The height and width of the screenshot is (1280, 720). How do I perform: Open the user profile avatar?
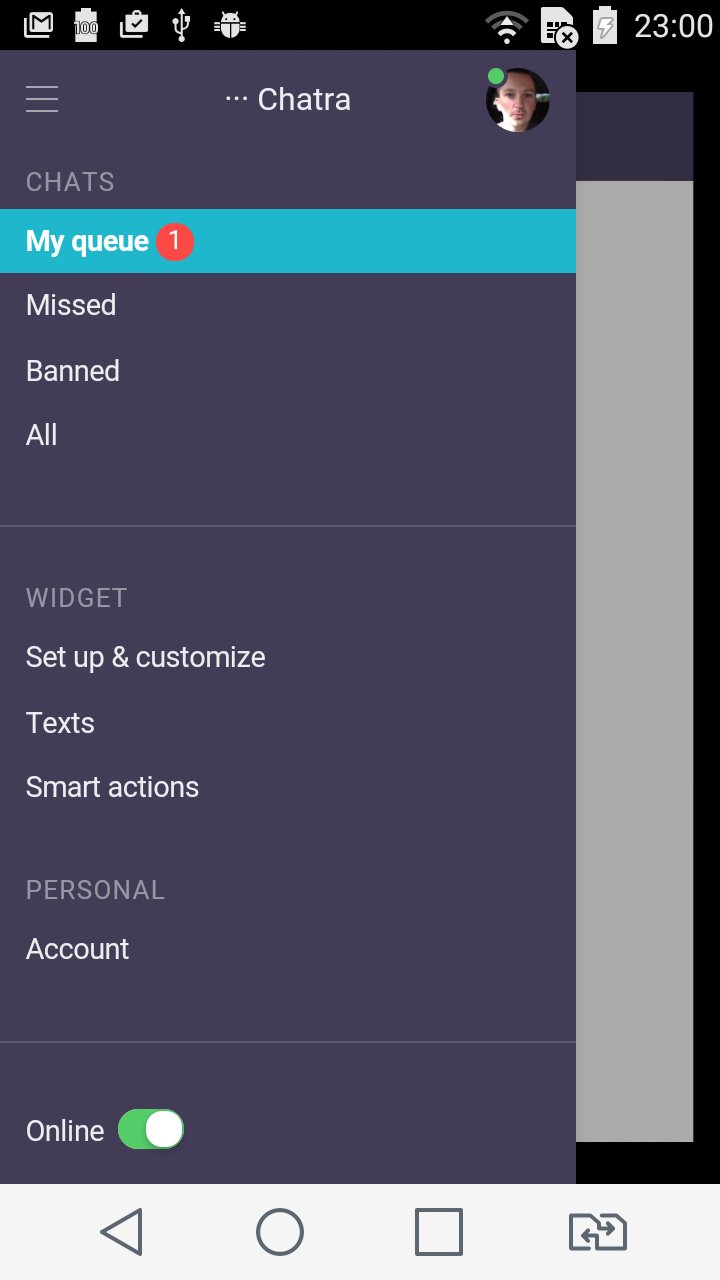point(518,100)
